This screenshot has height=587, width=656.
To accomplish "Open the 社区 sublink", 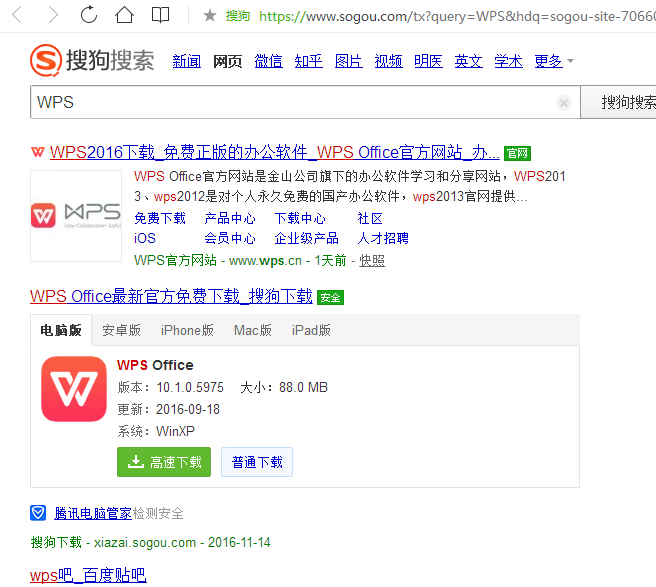I will coord(370,218).
